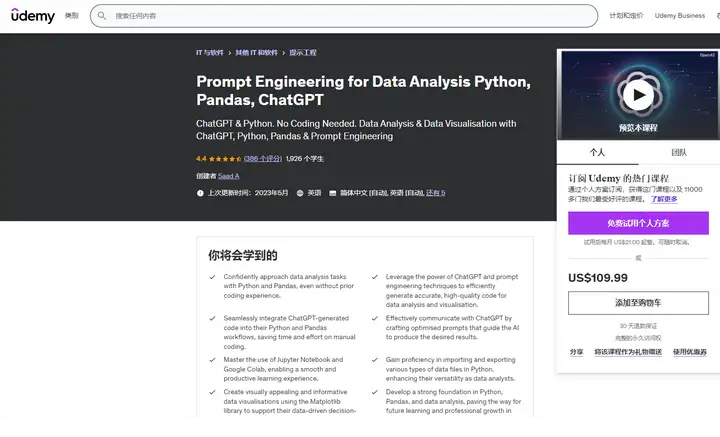This screenshot has width=720, height=437.
Task: Click 了解更多 subscription link
Action: pyautogui.click(x=664, y=199)
